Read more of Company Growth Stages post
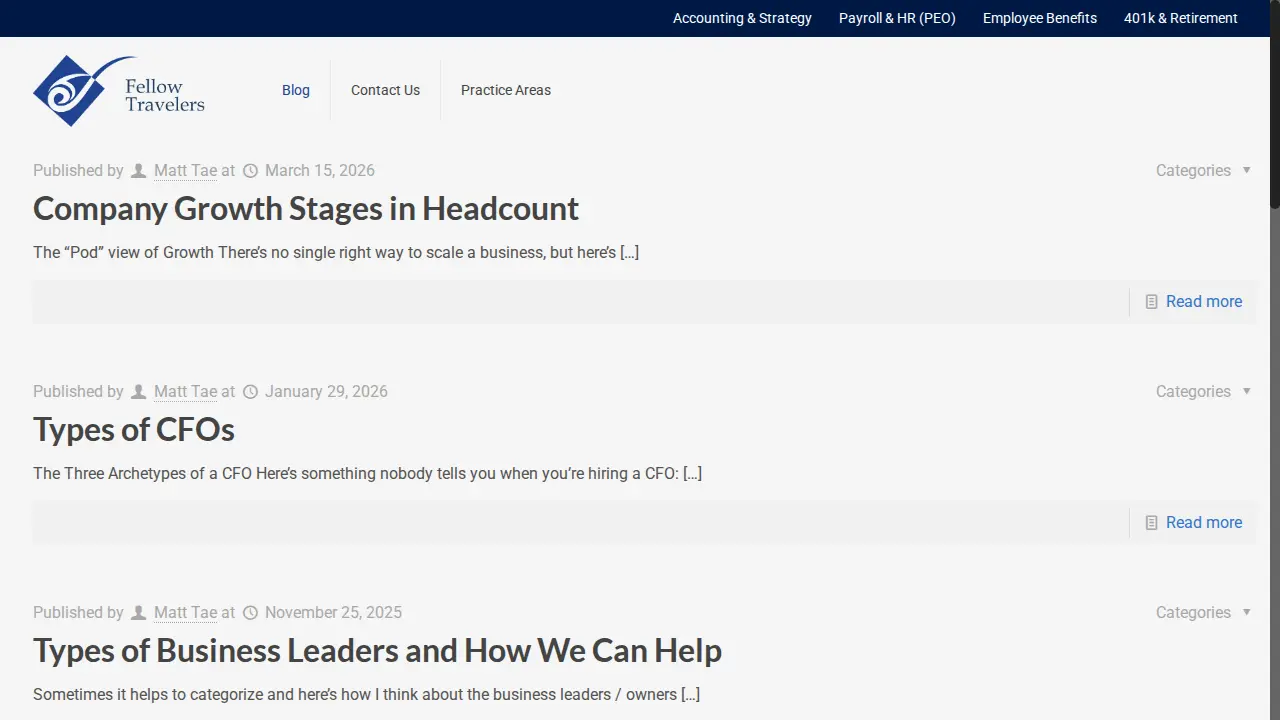The image size is (1280, 720). pyautogui.click(x=1204, y=302)
